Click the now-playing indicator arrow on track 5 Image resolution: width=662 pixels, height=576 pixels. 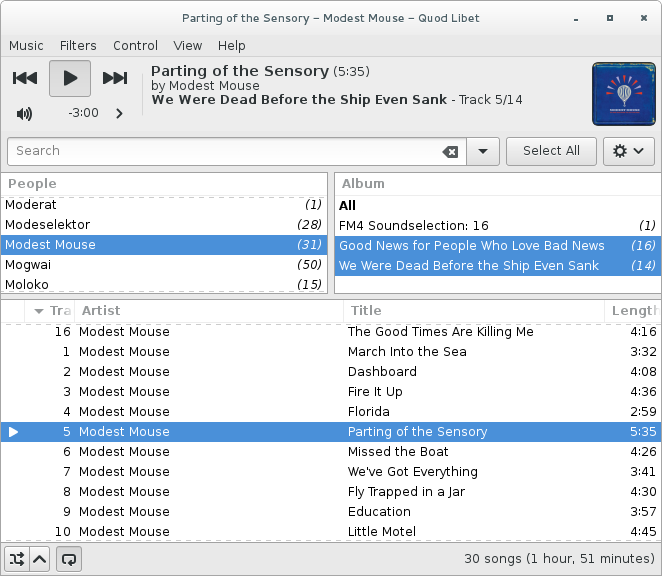(x=13, y=432)
